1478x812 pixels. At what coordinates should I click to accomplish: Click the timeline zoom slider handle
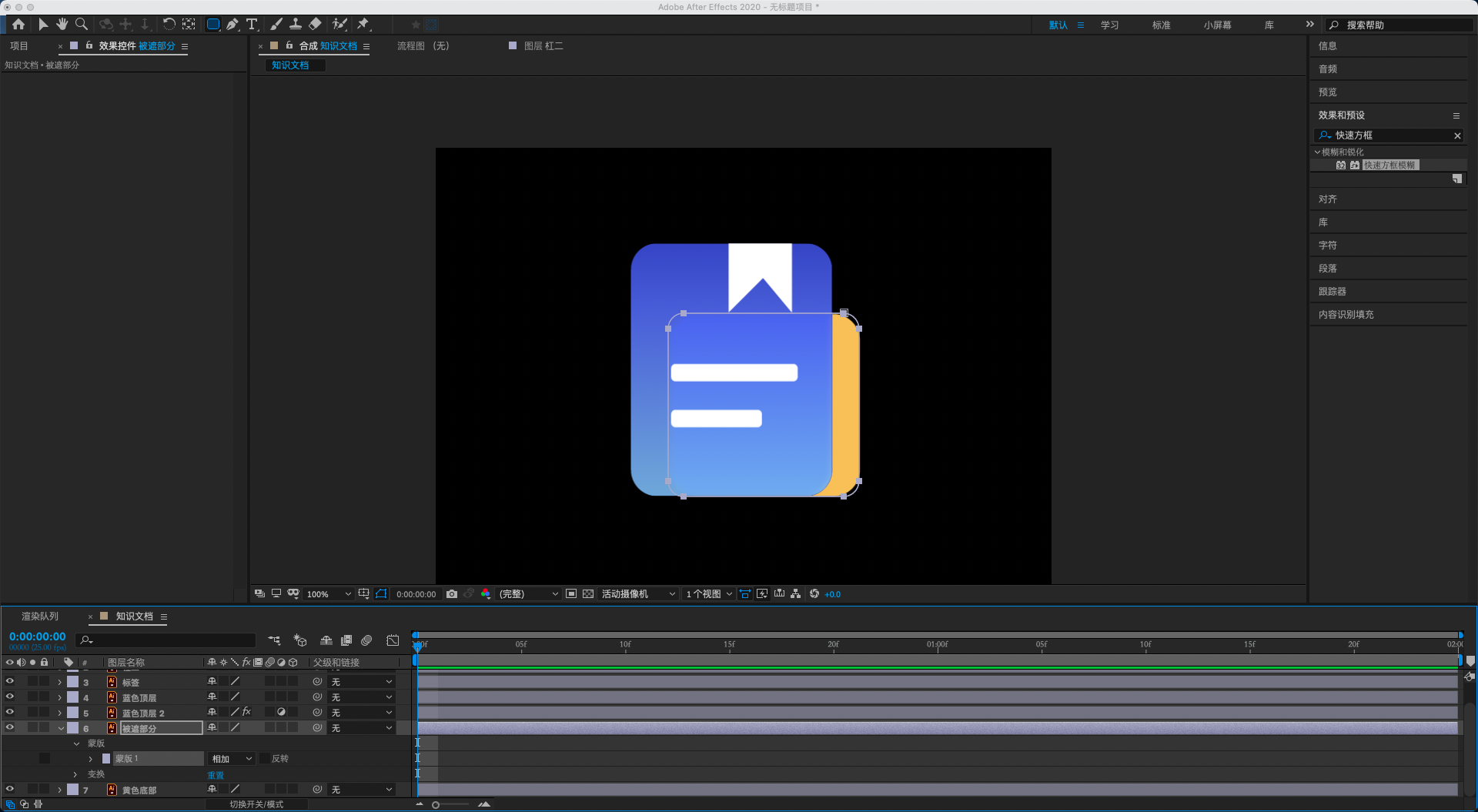point(436,805)
